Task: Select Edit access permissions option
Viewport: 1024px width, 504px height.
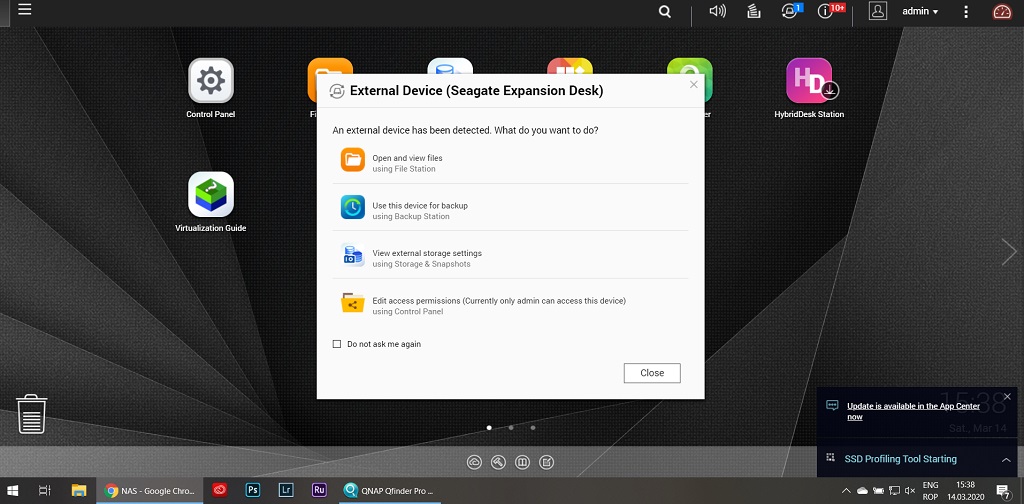Action: pyautogui.click(x=510, y=304)
